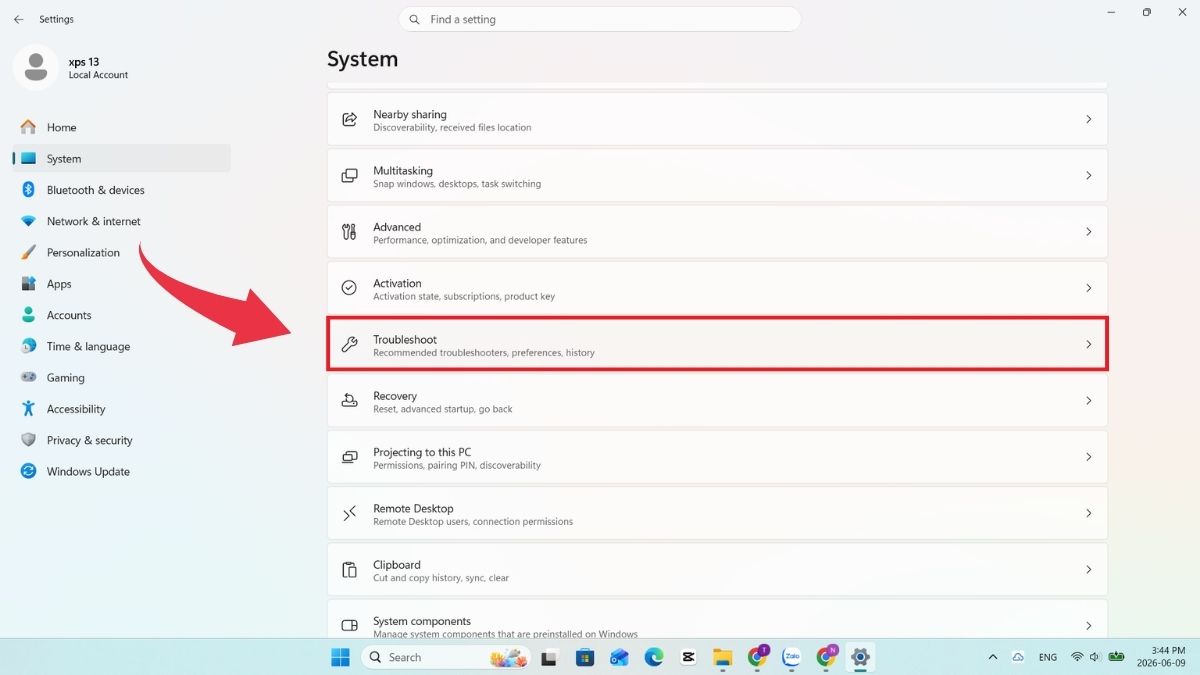Click the System components icon

[349, 626]
